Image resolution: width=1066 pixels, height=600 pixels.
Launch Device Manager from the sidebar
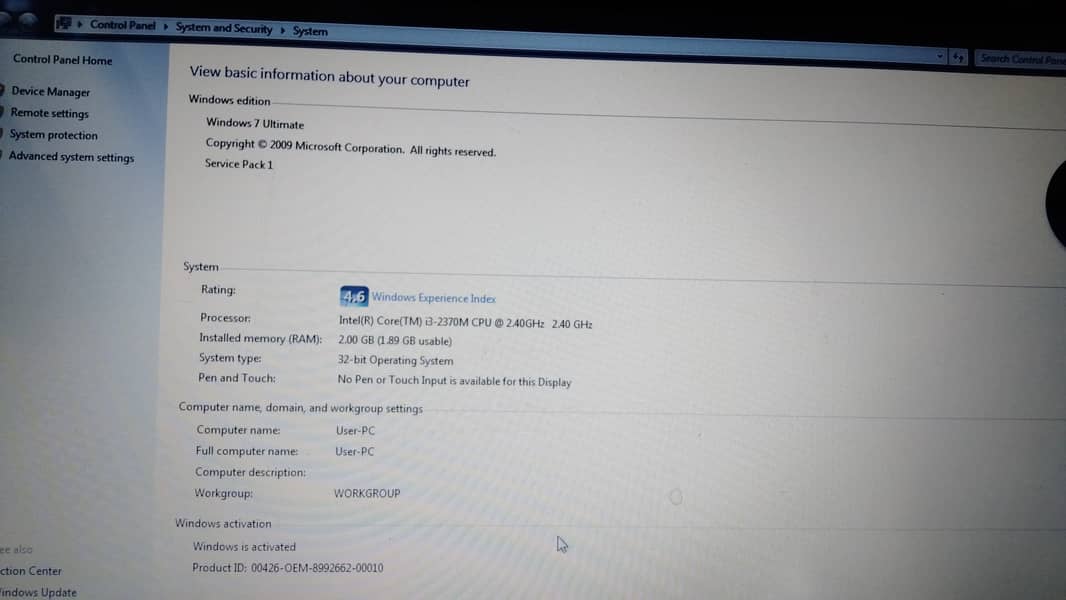[51, 92]
